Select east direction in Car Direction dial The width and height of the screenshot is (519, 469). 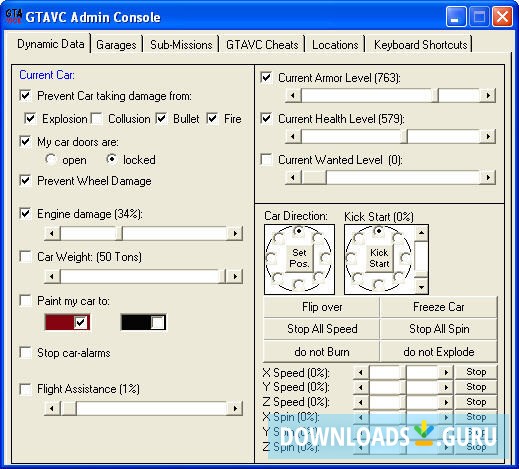(325, 258)
